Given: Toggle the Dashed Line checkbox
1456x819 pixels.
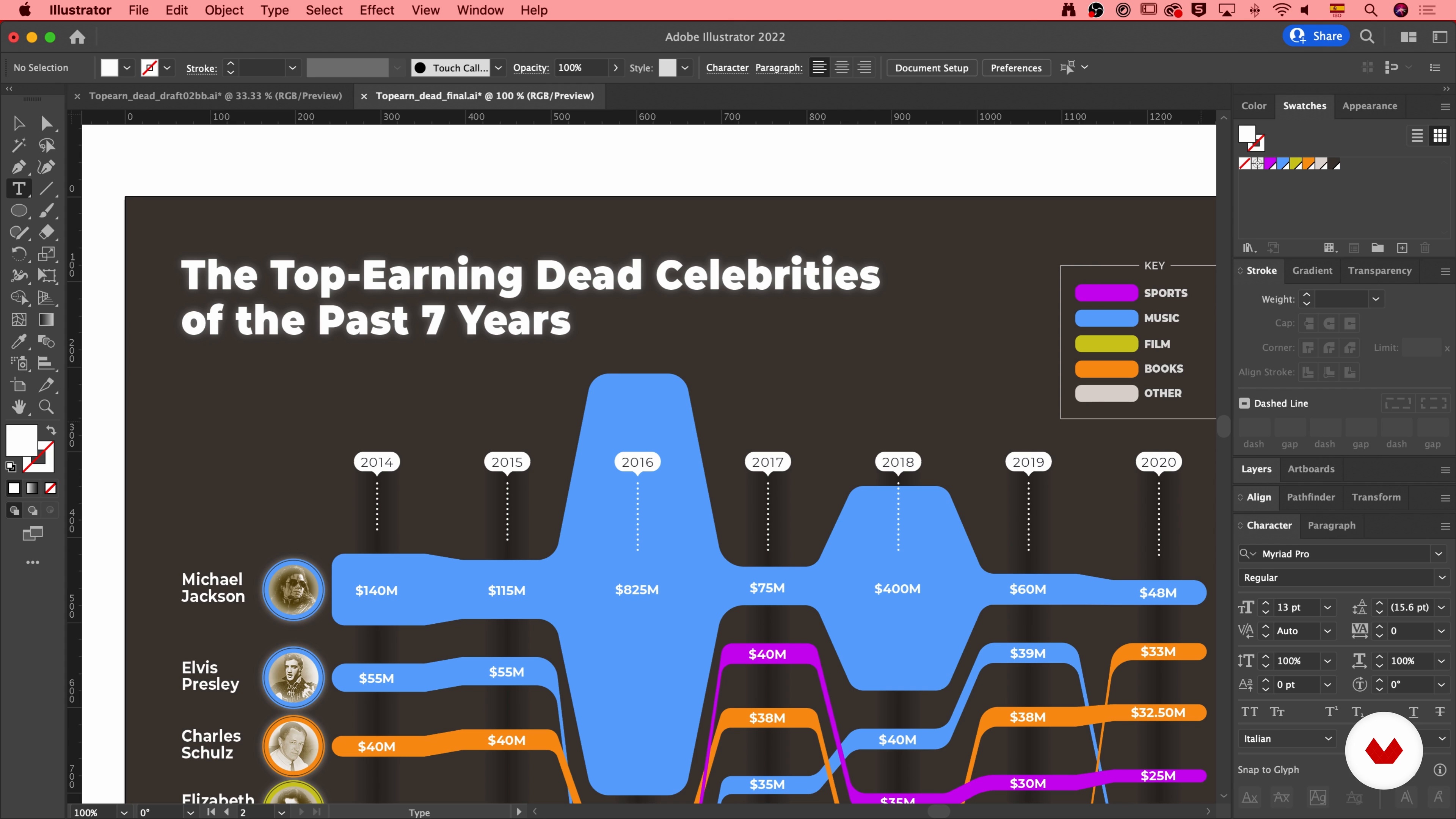Looking at the screenshot, I should [1244, 403].
